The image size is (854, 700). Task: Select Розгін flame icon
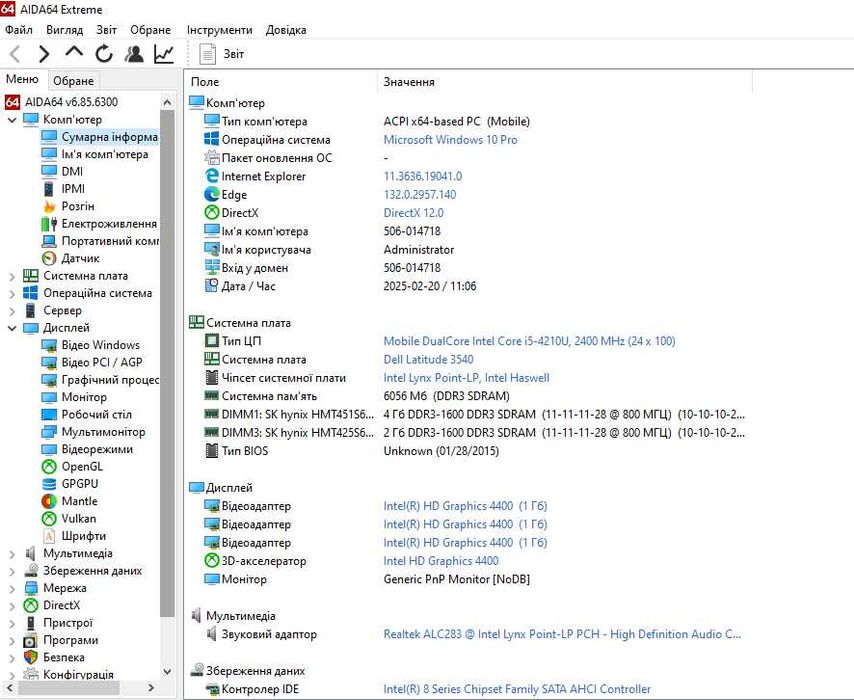tap(49, 206)
